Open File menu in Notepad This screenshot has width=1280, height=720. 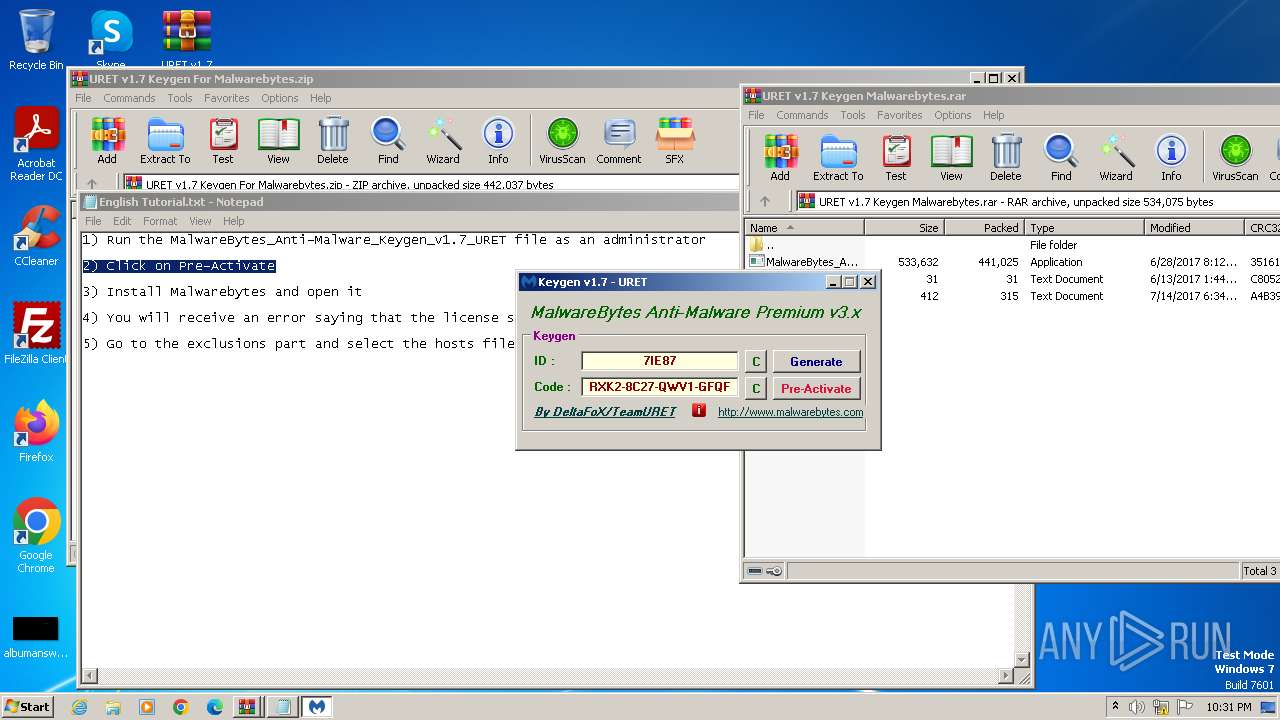(93, 221)
